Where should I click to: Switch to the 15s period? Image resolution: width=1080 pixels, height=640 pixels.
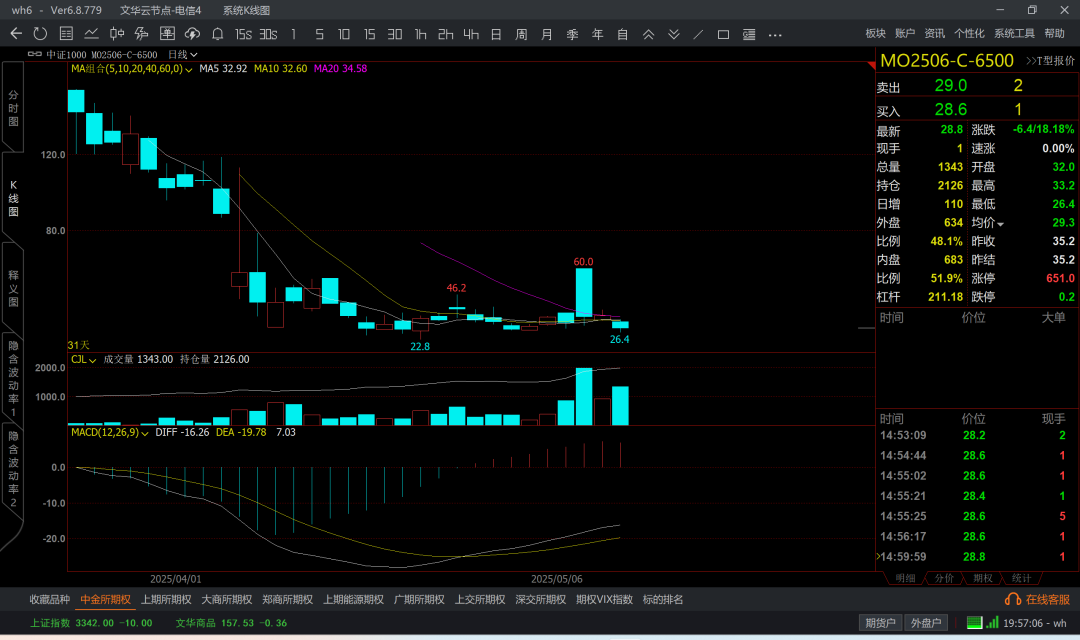[243, 34]
